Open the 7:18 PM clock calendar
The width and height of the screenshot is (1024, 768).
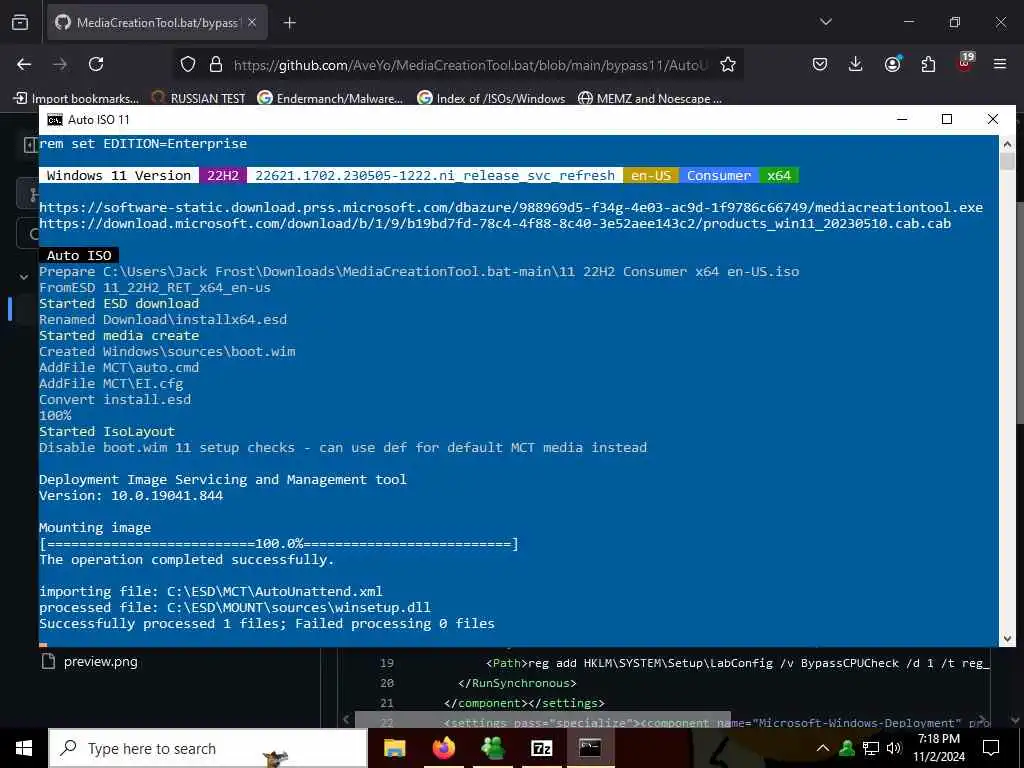pos(938,748)
